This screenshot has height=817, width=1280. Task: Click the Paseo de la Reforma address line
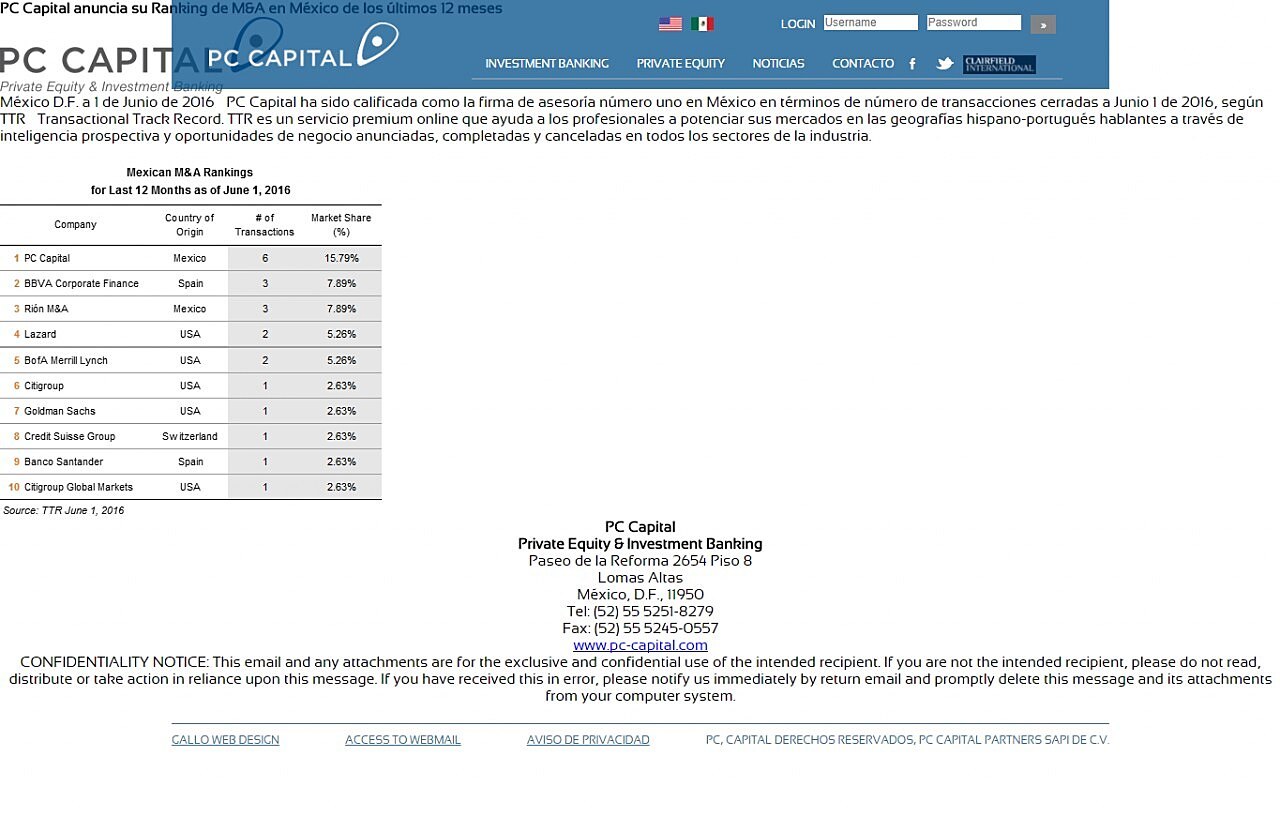640,561
